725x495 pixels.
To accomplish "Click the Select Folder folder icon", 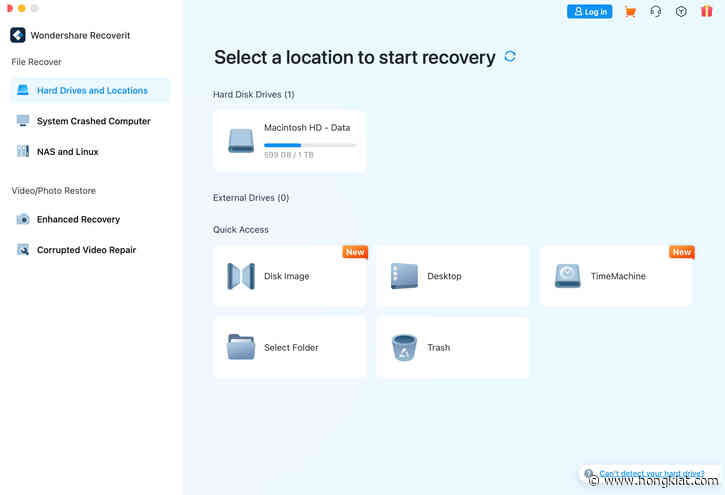I will [x=241, y=347].
